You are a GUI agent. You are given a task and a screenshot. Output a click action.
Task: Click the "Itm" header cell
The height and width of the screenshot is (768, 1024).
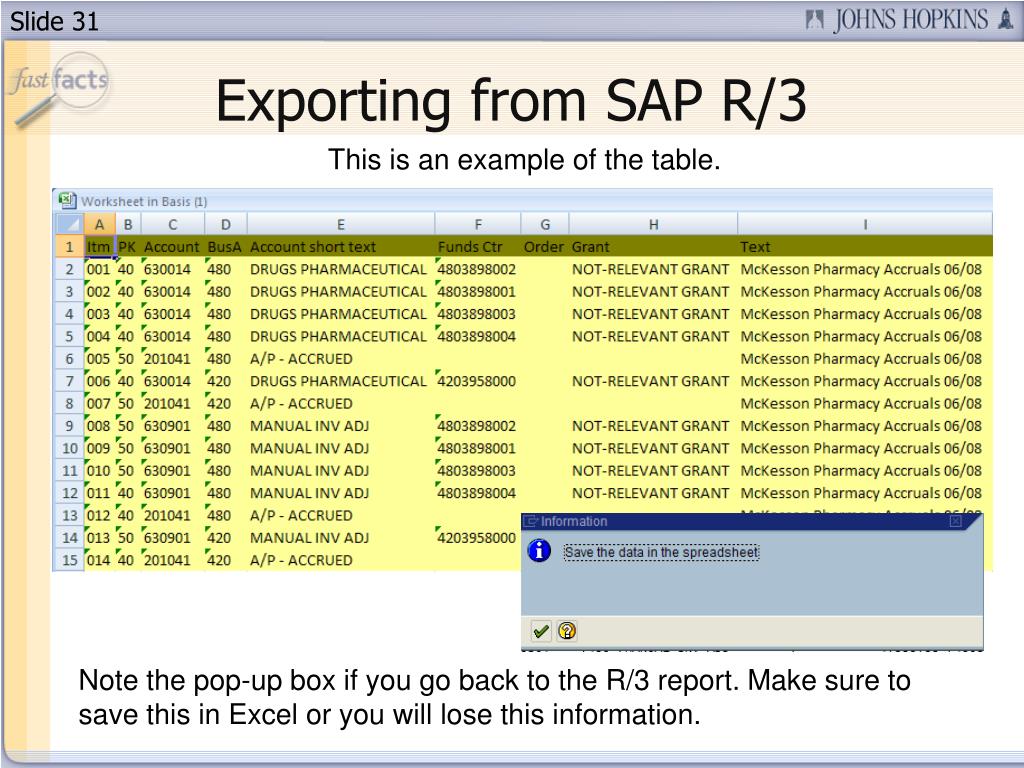click(99, 247)
